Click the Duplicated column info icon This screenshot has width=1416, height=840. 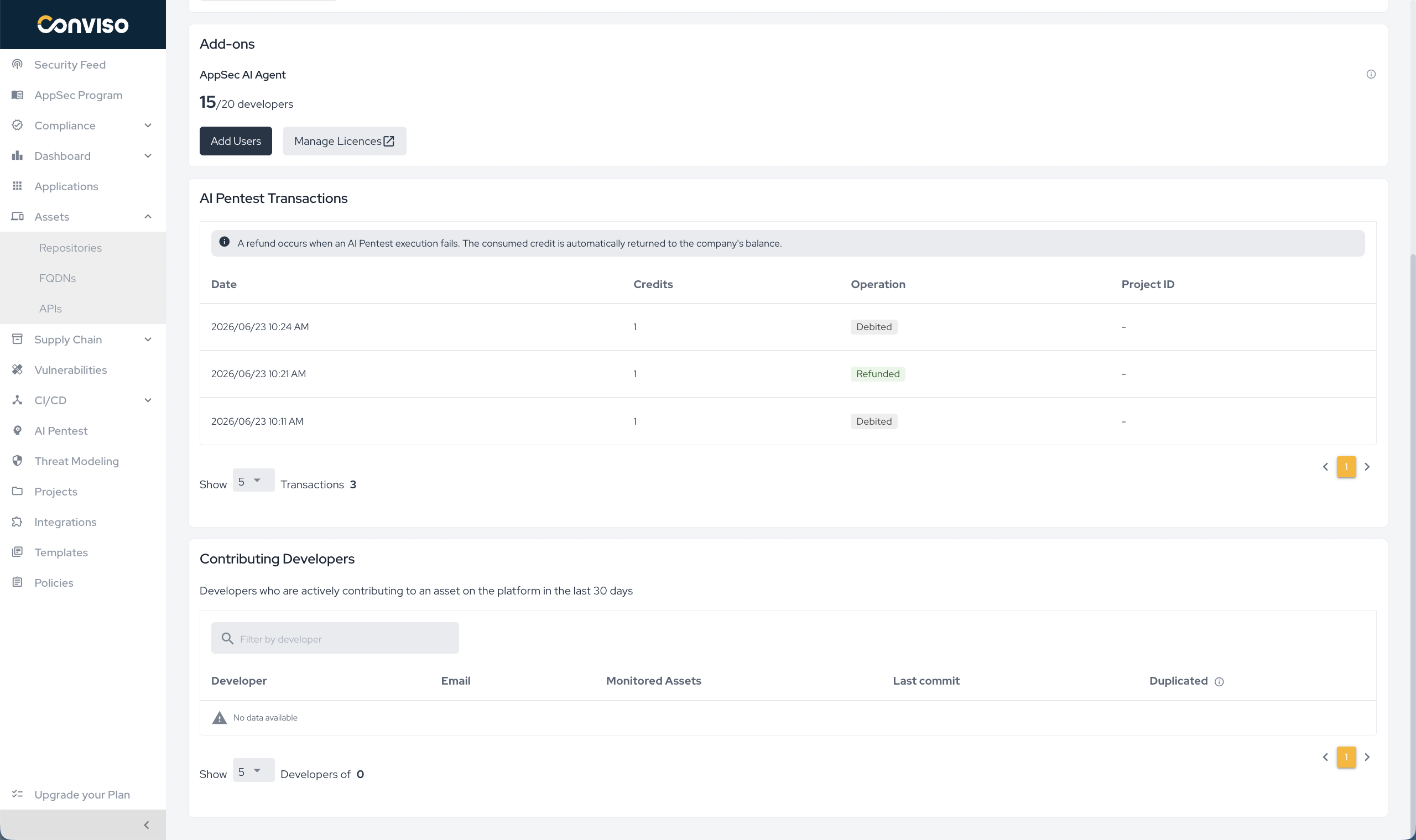(x=1219, y=681)
